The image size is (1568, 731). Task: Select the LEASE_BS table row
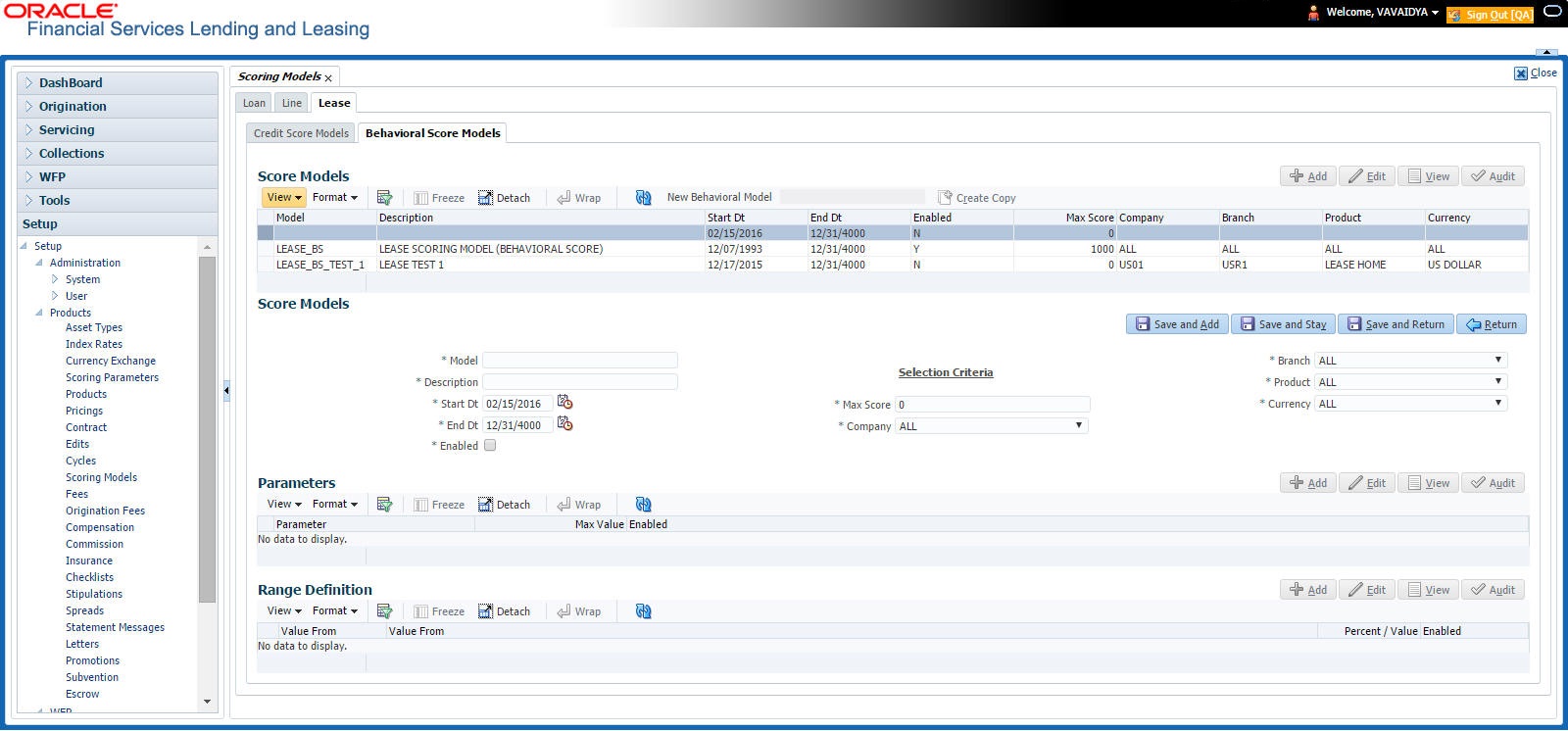click(x=893, y=249)
